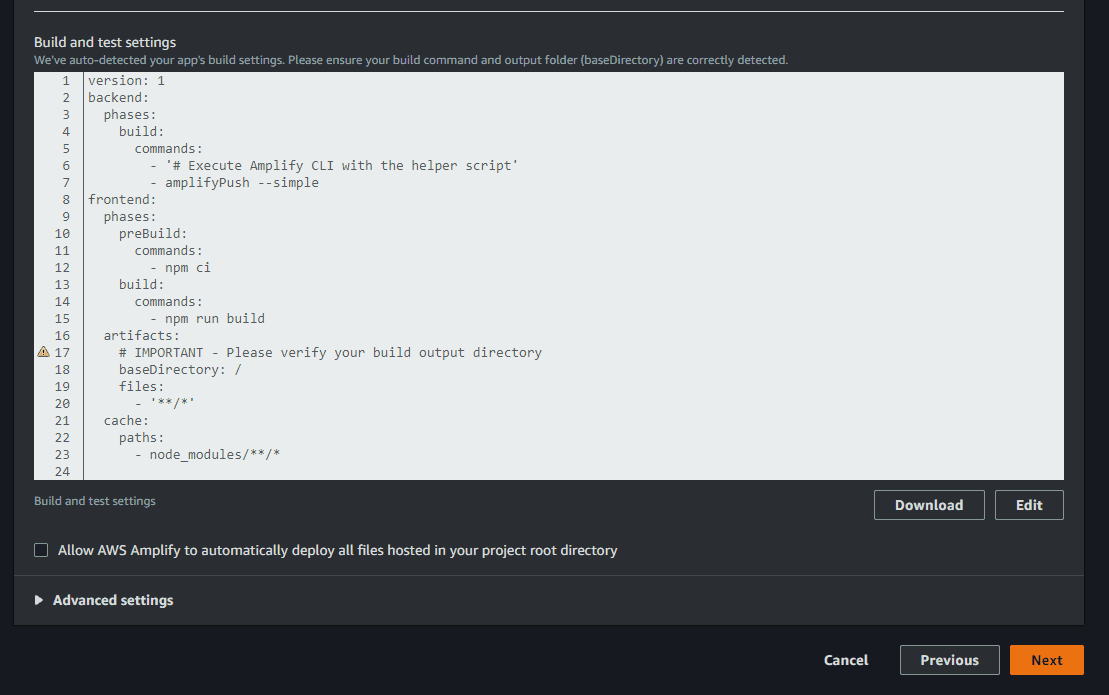
Task: Go back using the Previous button
Action: coord(948,660)
